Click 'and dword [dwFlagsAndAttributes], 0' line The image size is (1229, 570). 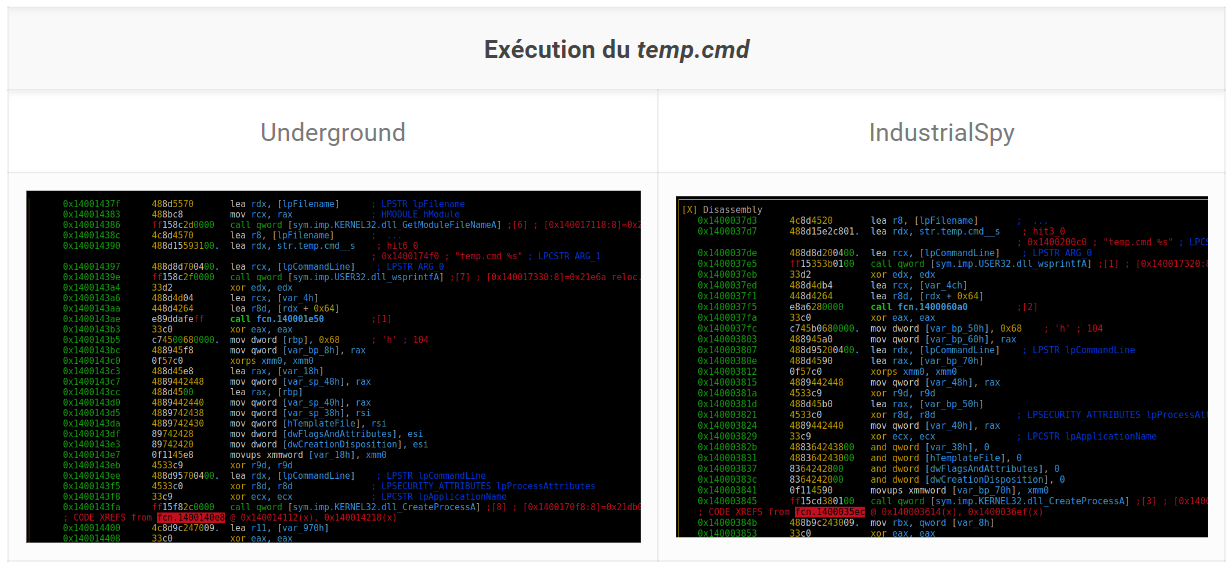pos(965,468)
